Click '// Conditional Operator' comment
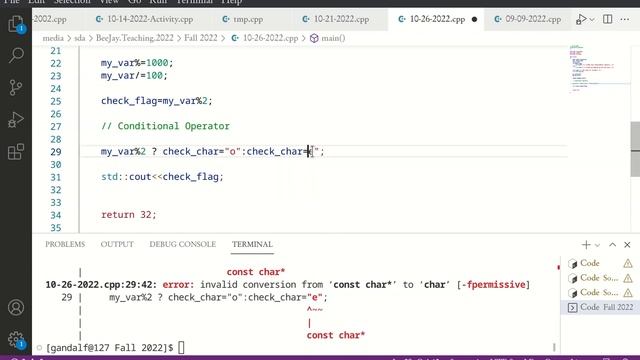640x360 pixels. pos(165,126)
